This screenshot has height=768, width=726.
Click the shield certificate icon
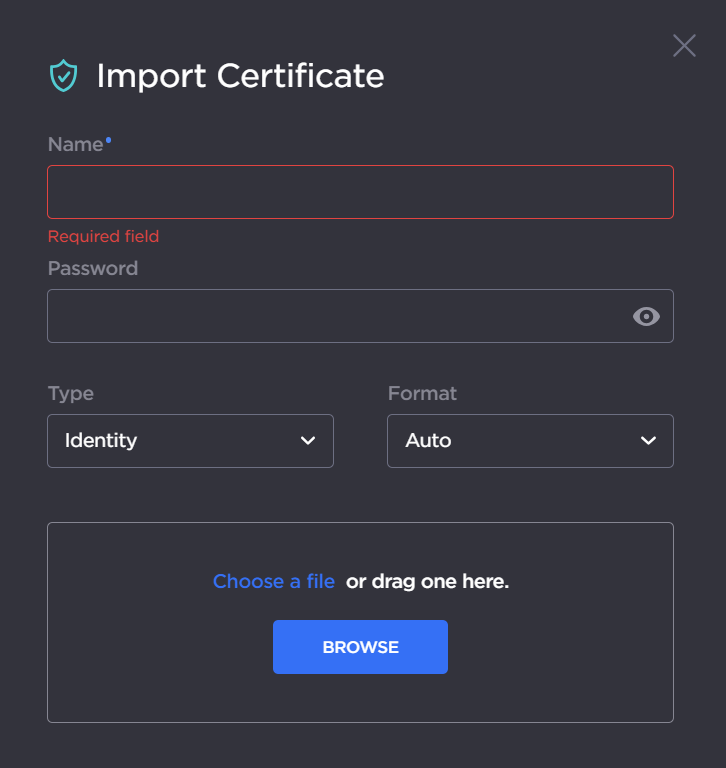[63, 76]
